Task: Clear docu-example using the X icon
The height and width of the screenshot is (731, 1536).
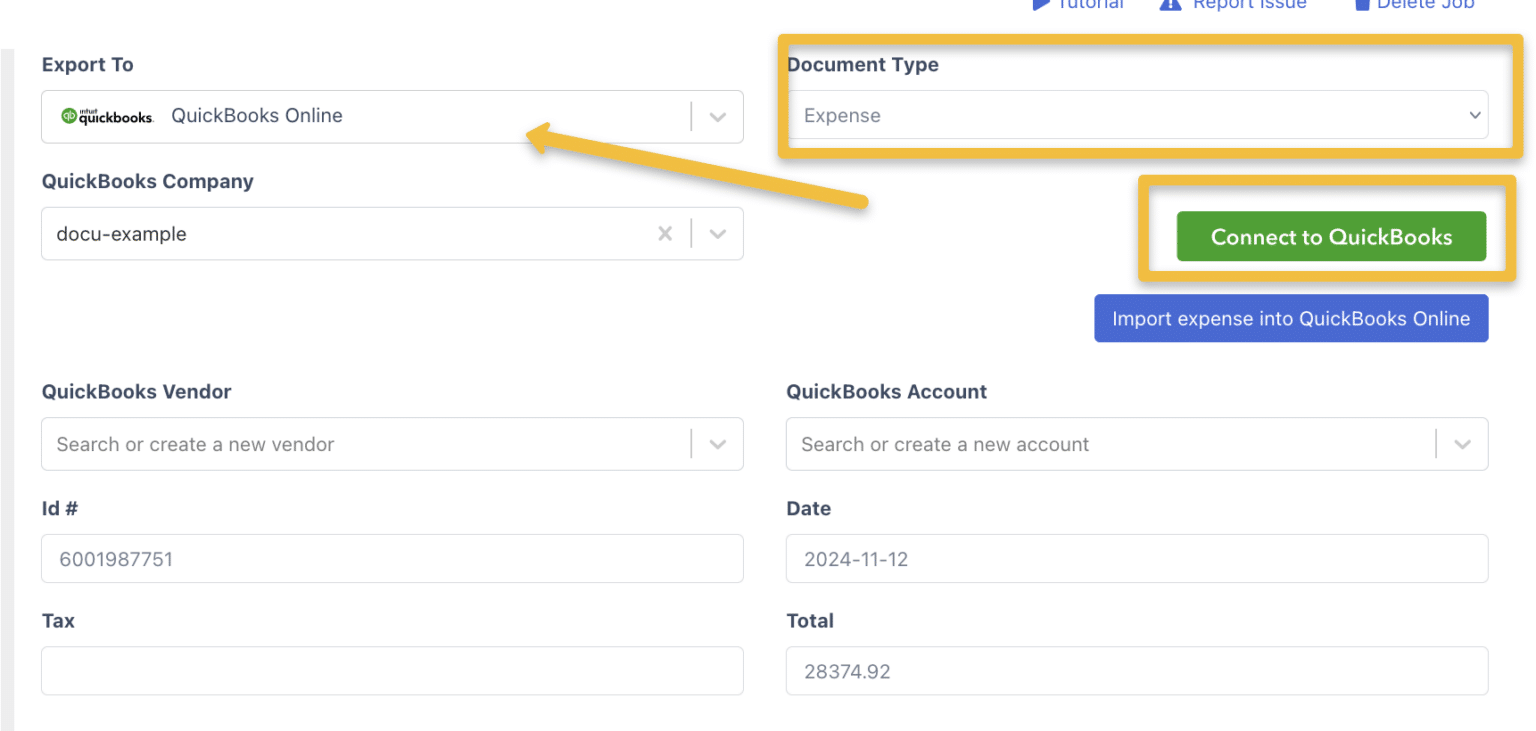Action: pyautogui.click(x=665, y=233)
